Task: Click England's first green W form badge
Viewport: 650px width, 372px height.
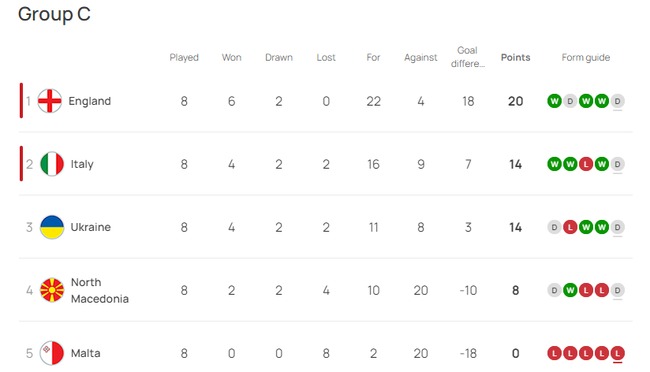Action: 554,101
